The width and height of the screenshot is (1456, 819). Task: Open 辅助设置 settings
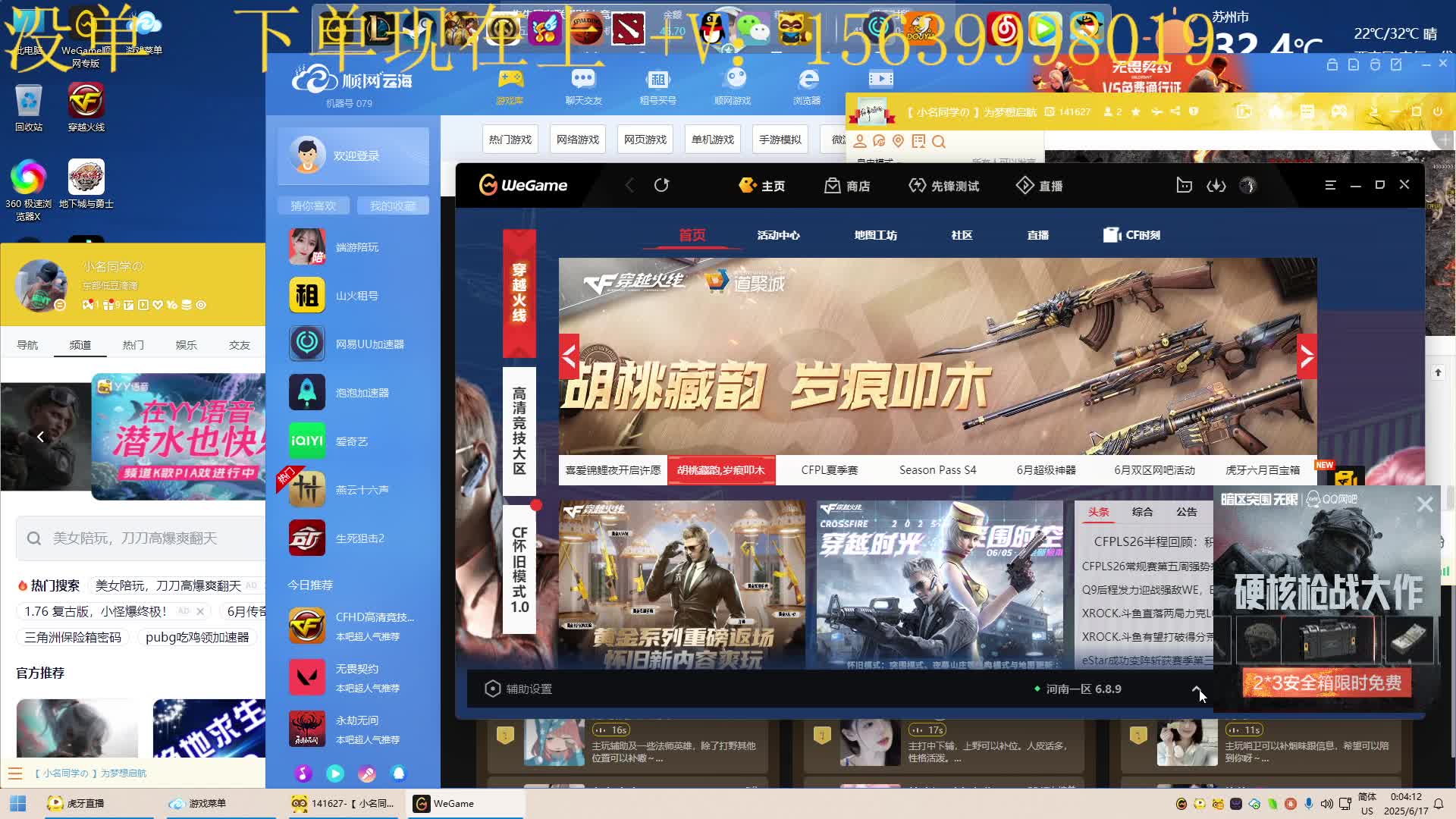tap(518, 689)
